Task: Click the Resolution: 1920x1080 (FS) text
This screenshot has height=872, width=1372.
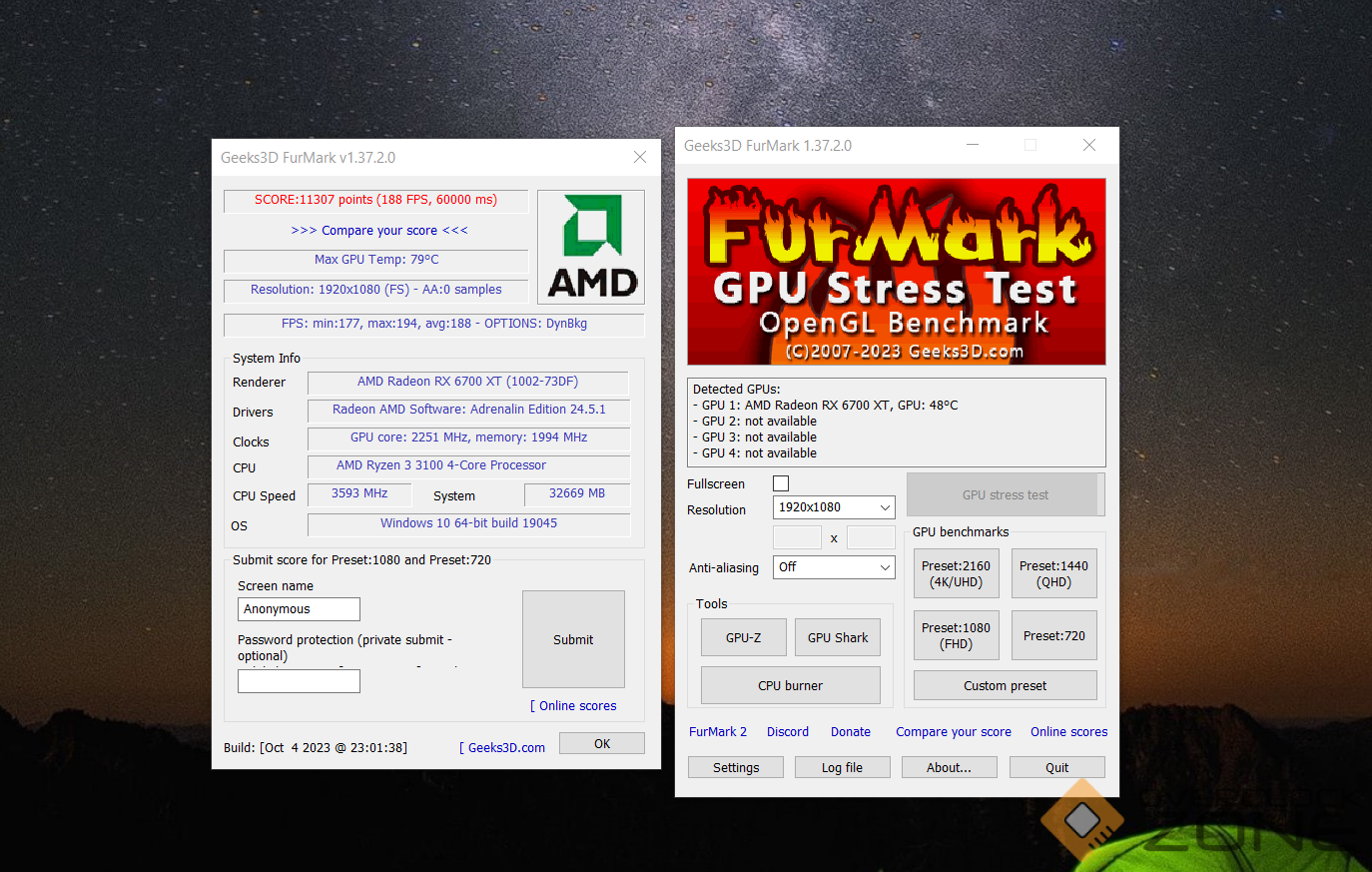Action: 376,290
